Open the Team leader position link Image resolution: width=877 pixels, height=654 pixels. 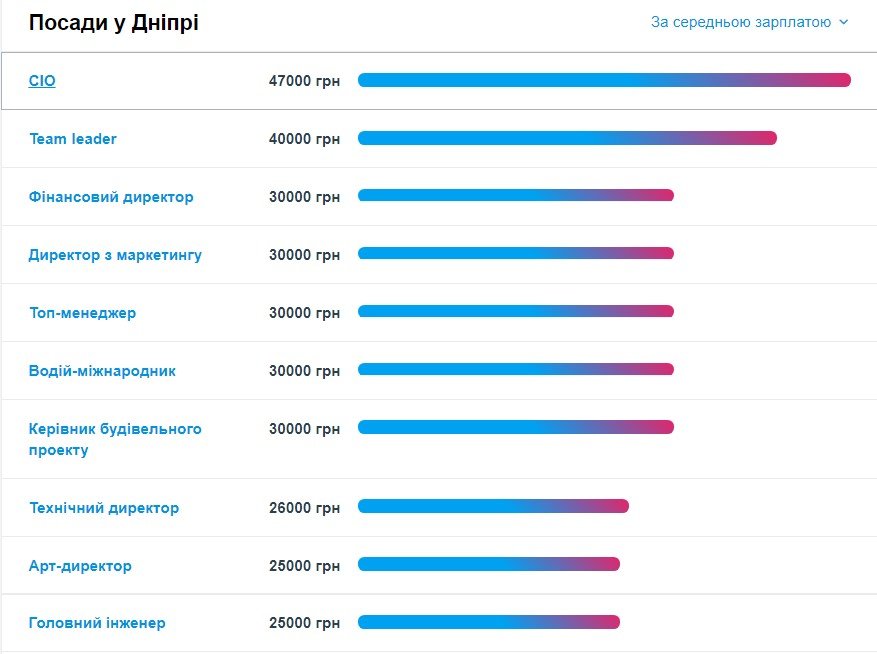pyautogui.click(x=73, y=139)
